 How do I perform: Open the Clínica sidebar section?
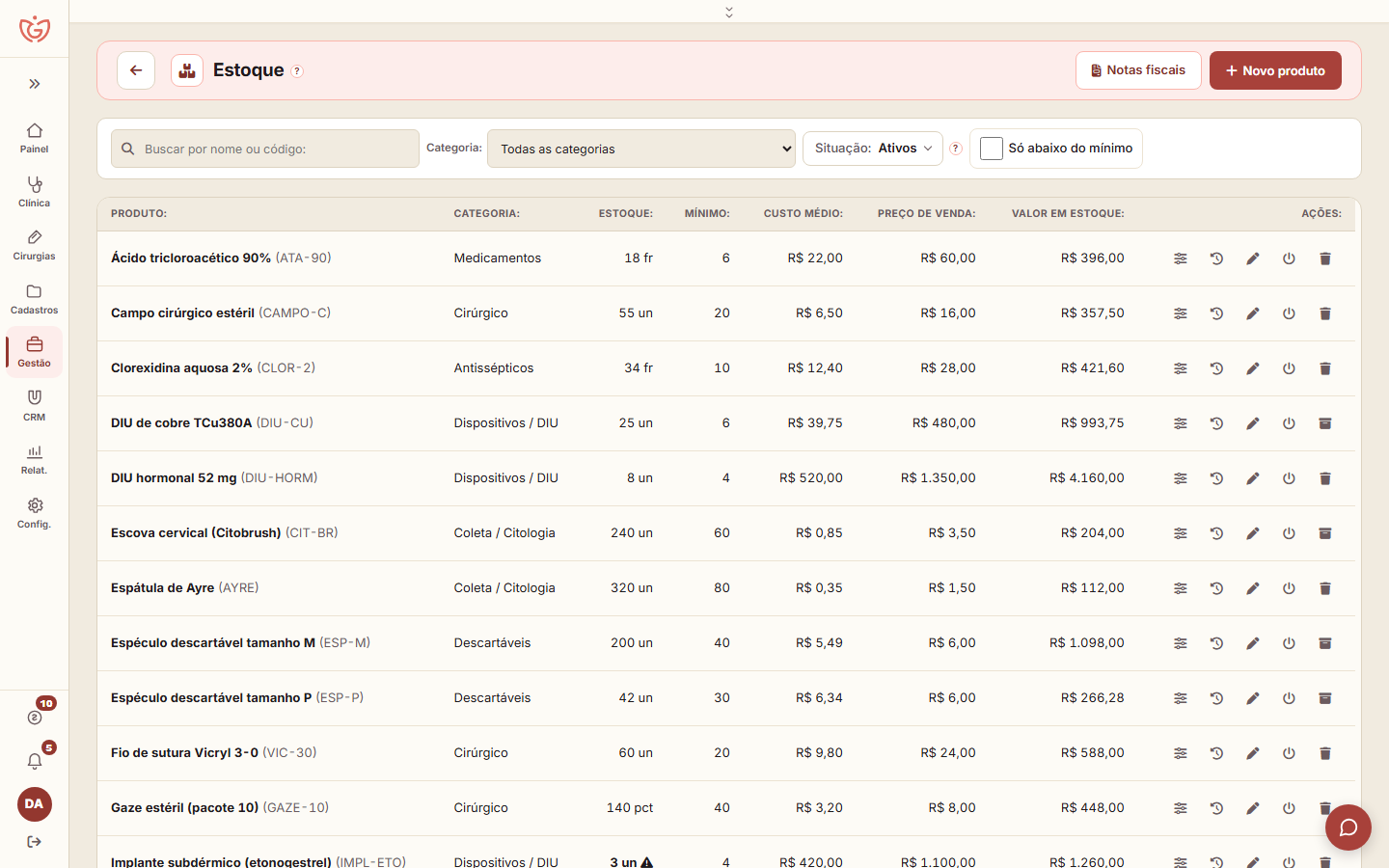point(35,191)
